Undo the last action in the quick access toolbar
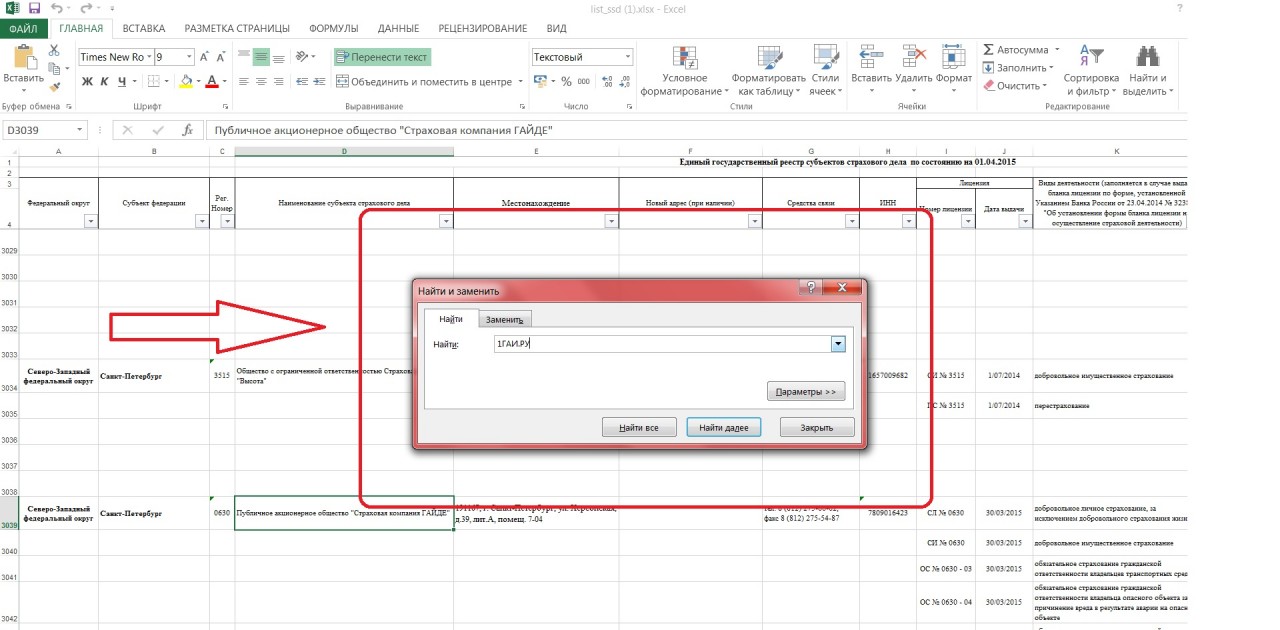This screenshot has height=630, width=1280. pyautogui.click(x=57, y=8)
